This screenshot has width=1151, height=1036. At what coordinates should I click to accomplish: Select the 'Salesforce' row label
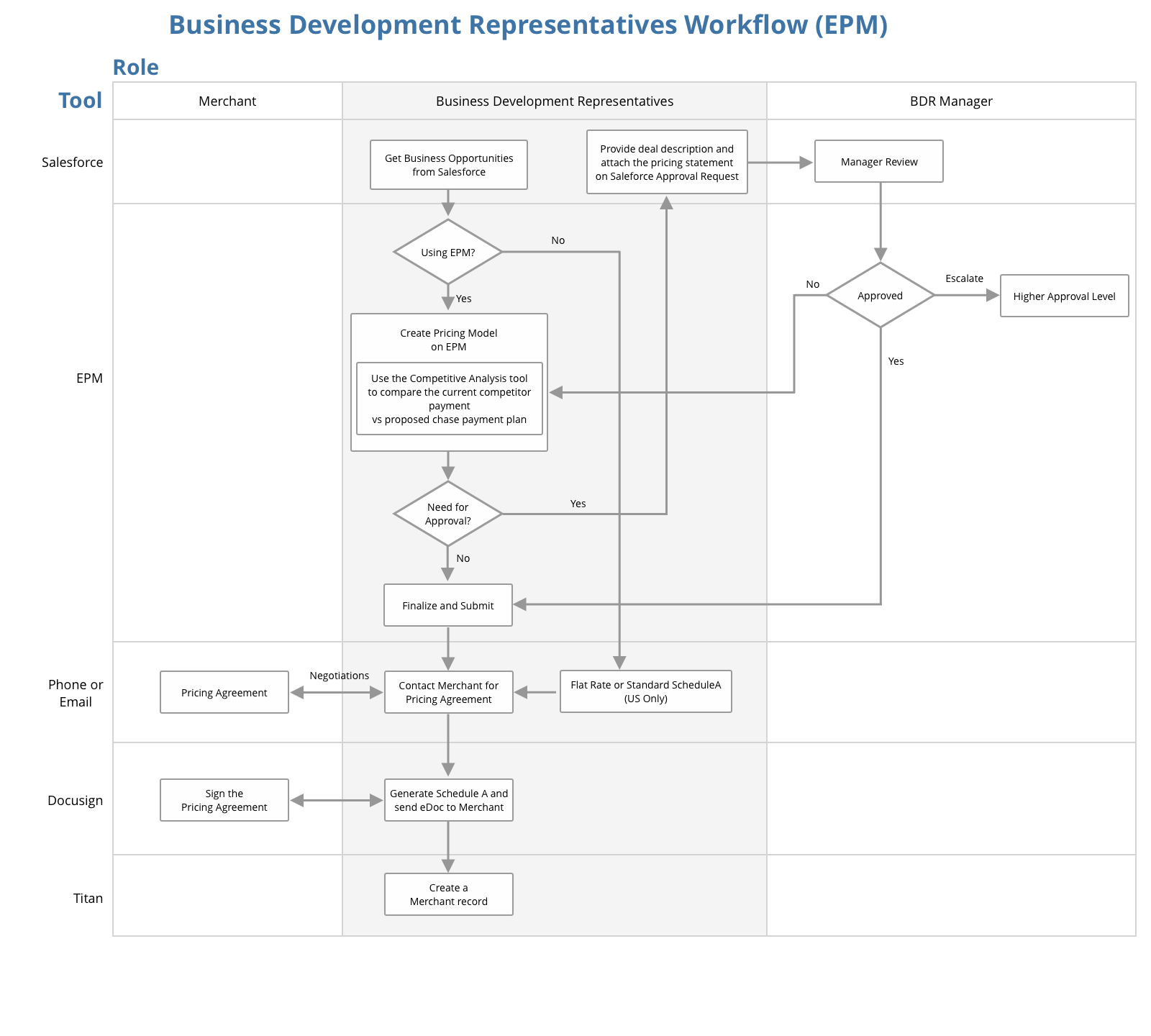point(72,162)
